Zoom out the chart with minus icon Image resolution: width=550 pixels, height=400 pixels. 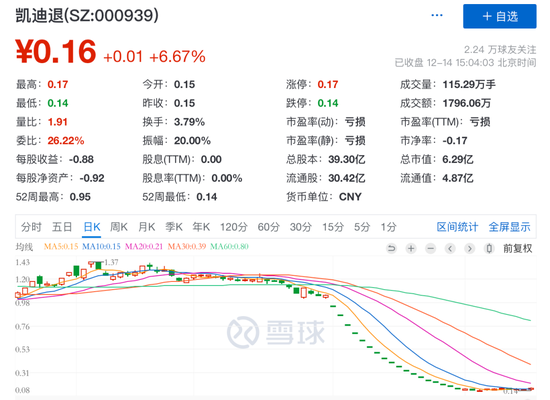pos(430,249)
